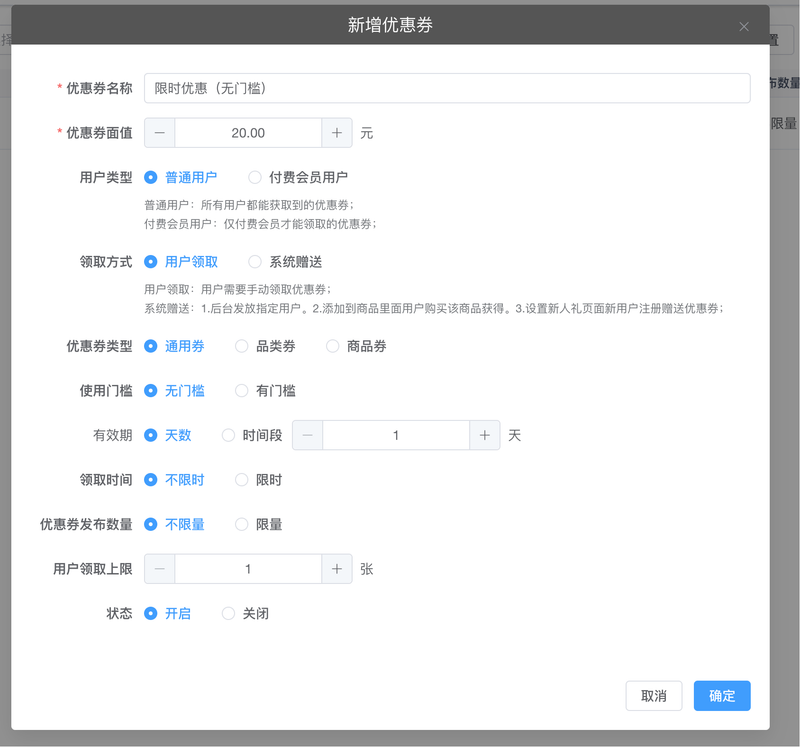800x747 pixels.
Task: Select 商品券 coupon type
Action: click(356, 346)
